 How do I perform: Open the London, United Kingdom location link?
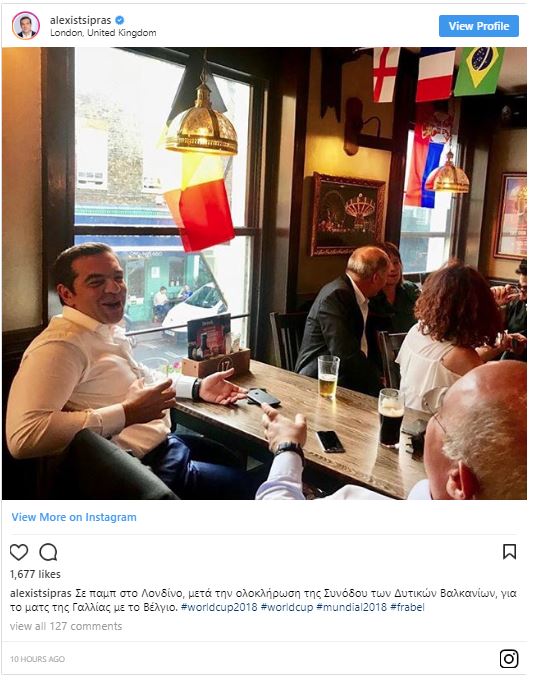click(103, 33)
